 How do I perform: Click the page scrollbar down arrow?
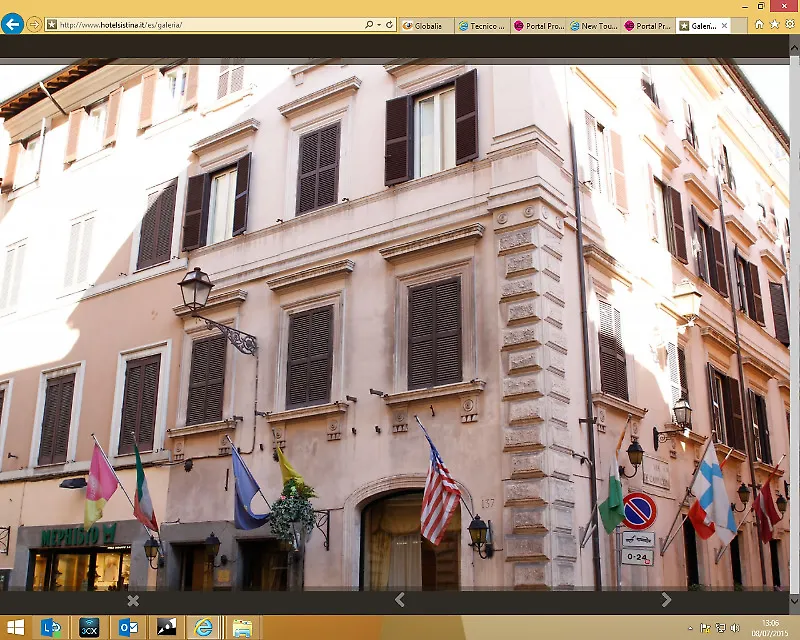(794, 601)
